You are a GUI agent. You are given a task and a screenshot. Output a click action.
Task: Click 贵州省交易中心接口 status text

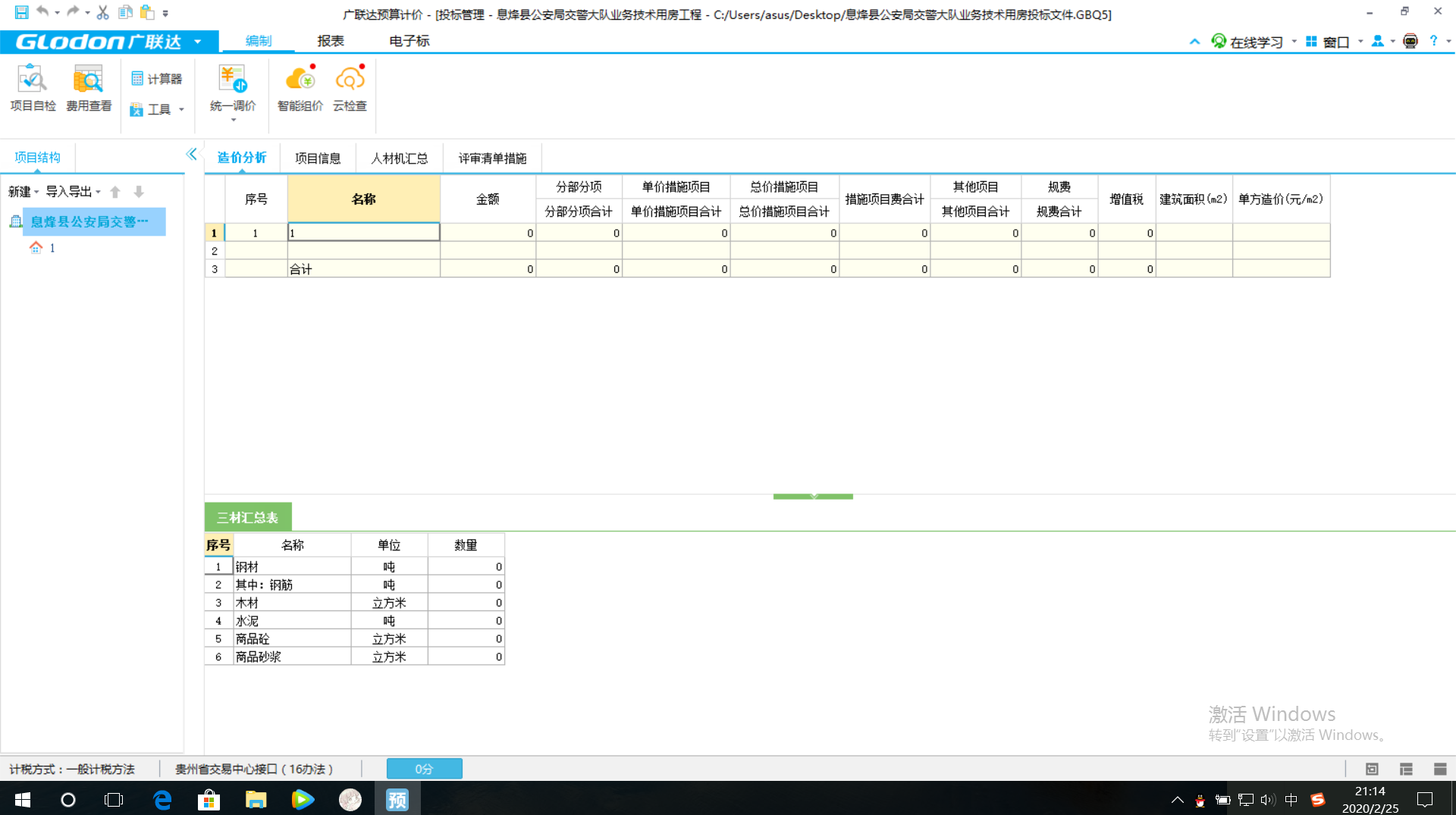point(255,769)
